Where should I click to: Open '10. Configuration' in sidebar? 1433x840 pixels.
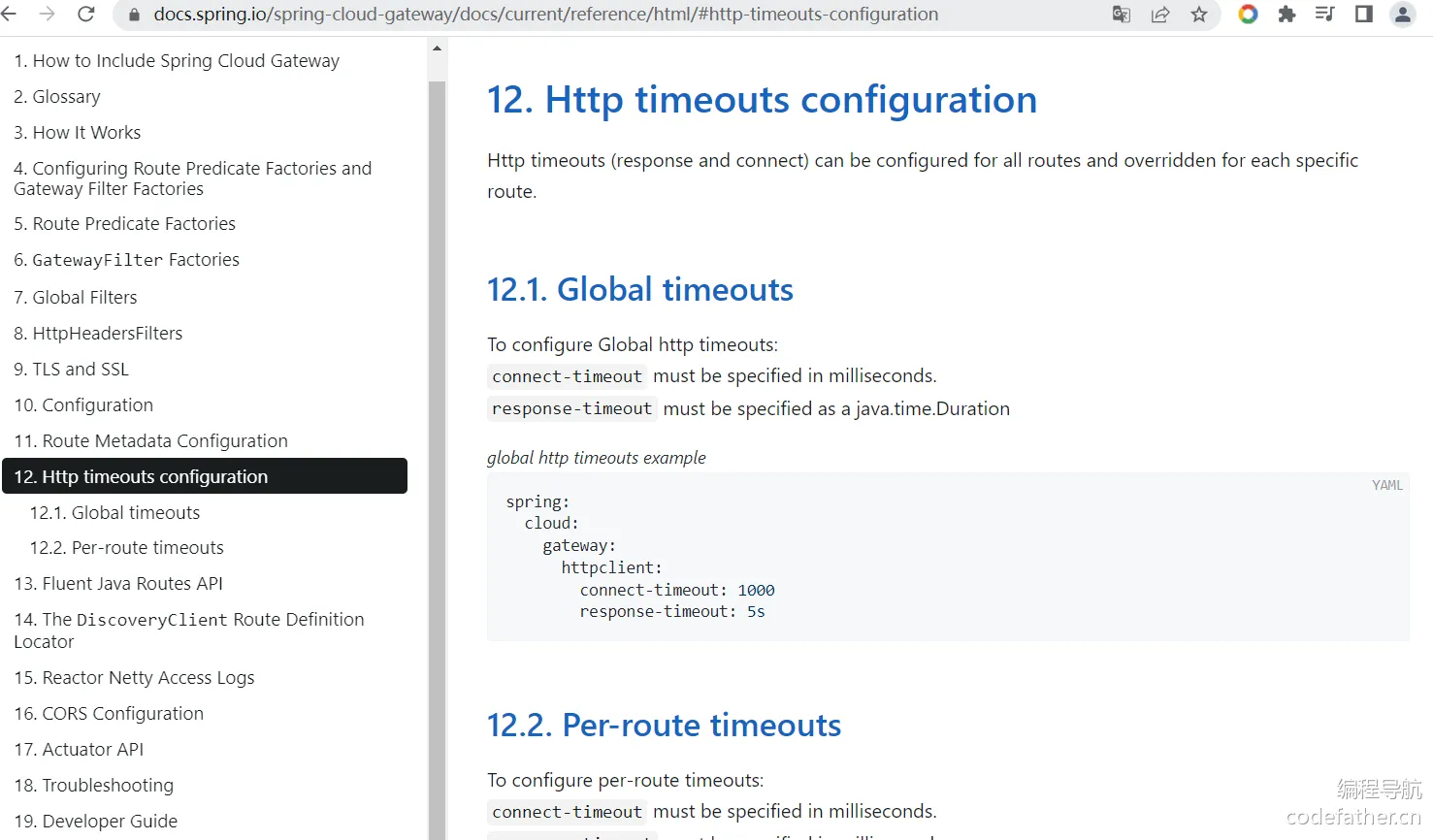click(x=83, y=405)
